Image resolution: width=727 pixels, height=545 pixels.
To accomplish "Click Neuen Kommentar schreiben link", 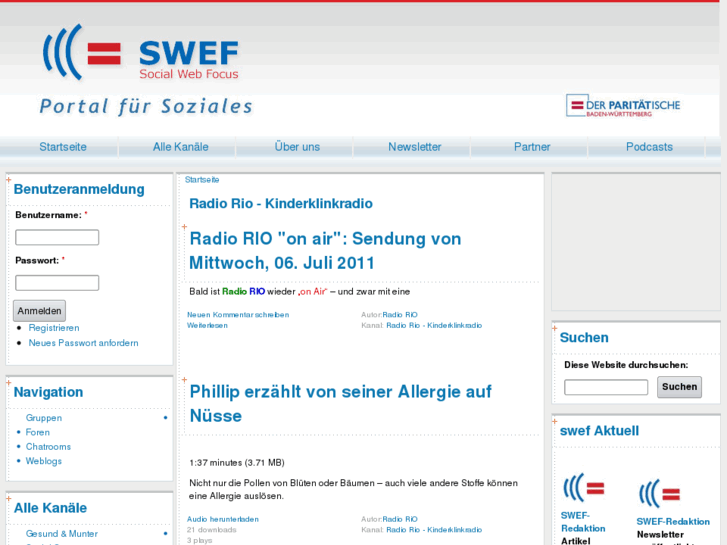I will tap(238, 314).
